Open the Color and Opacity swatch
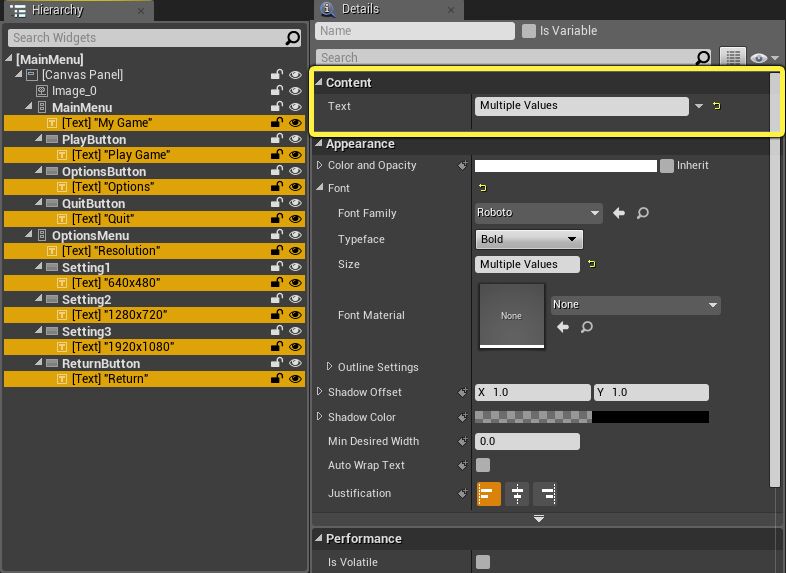 [x=565, y=166]
